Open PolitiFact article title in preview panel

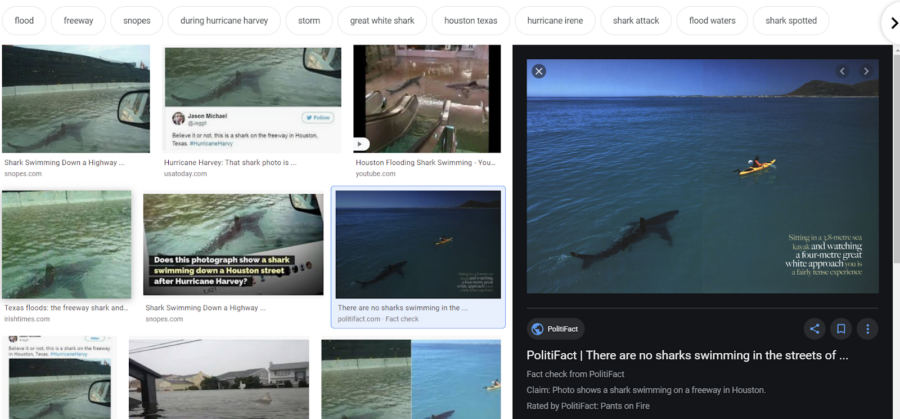687,355
